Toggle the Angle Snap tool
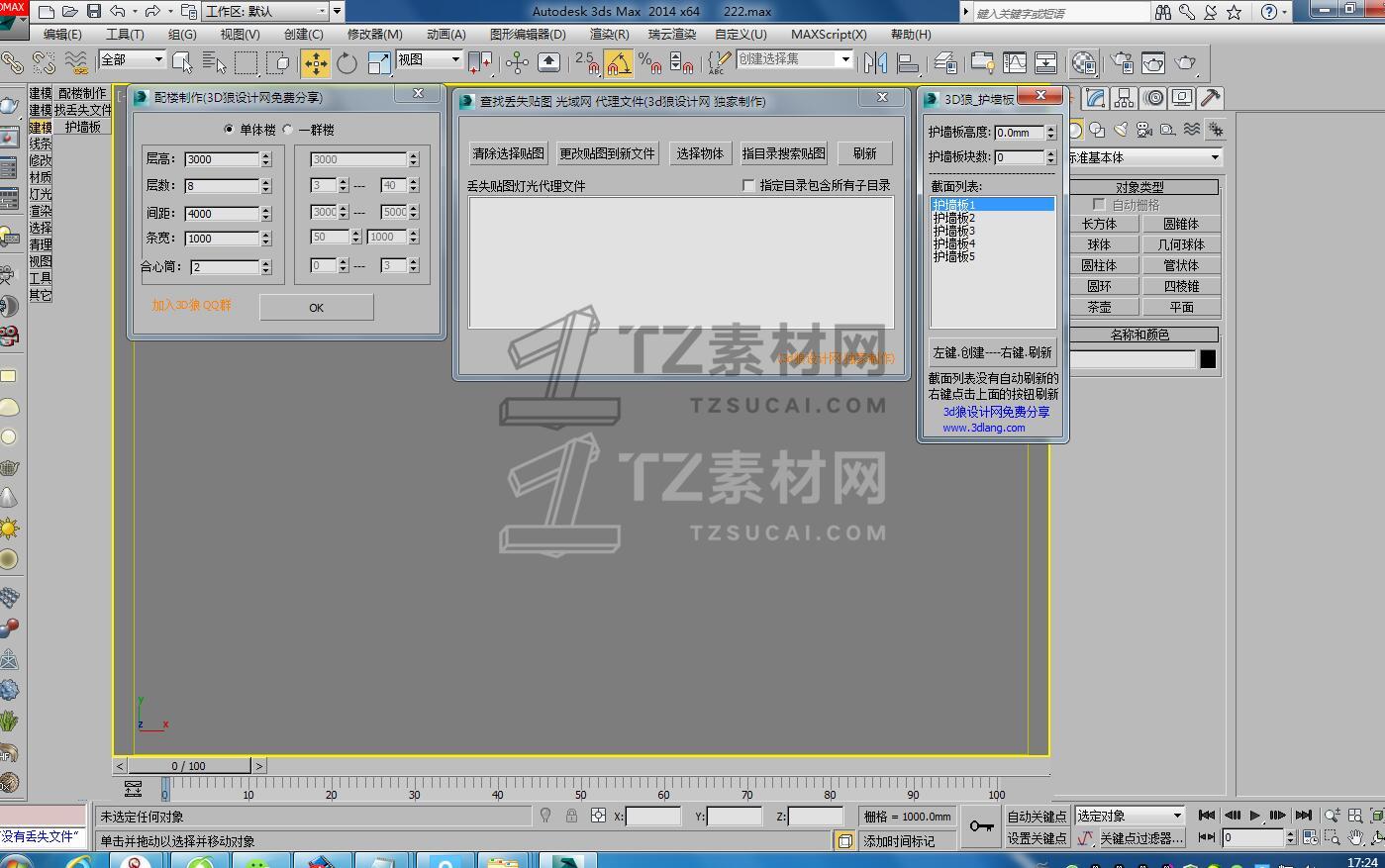 point(619,63)
